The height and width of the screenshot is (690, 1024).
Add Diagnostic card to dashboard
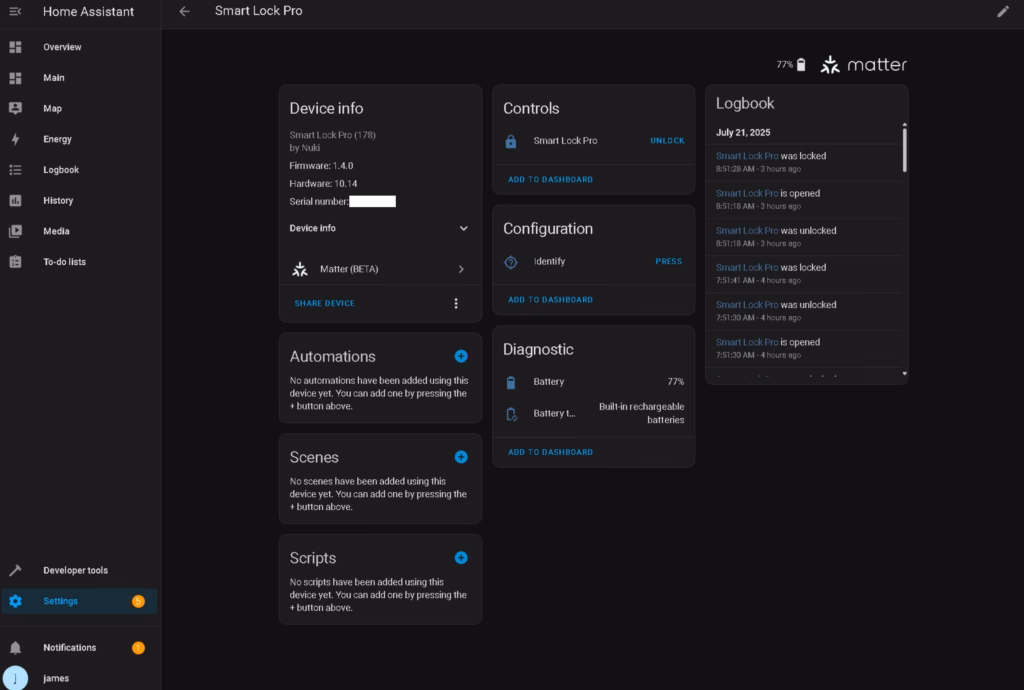(550, 452)
